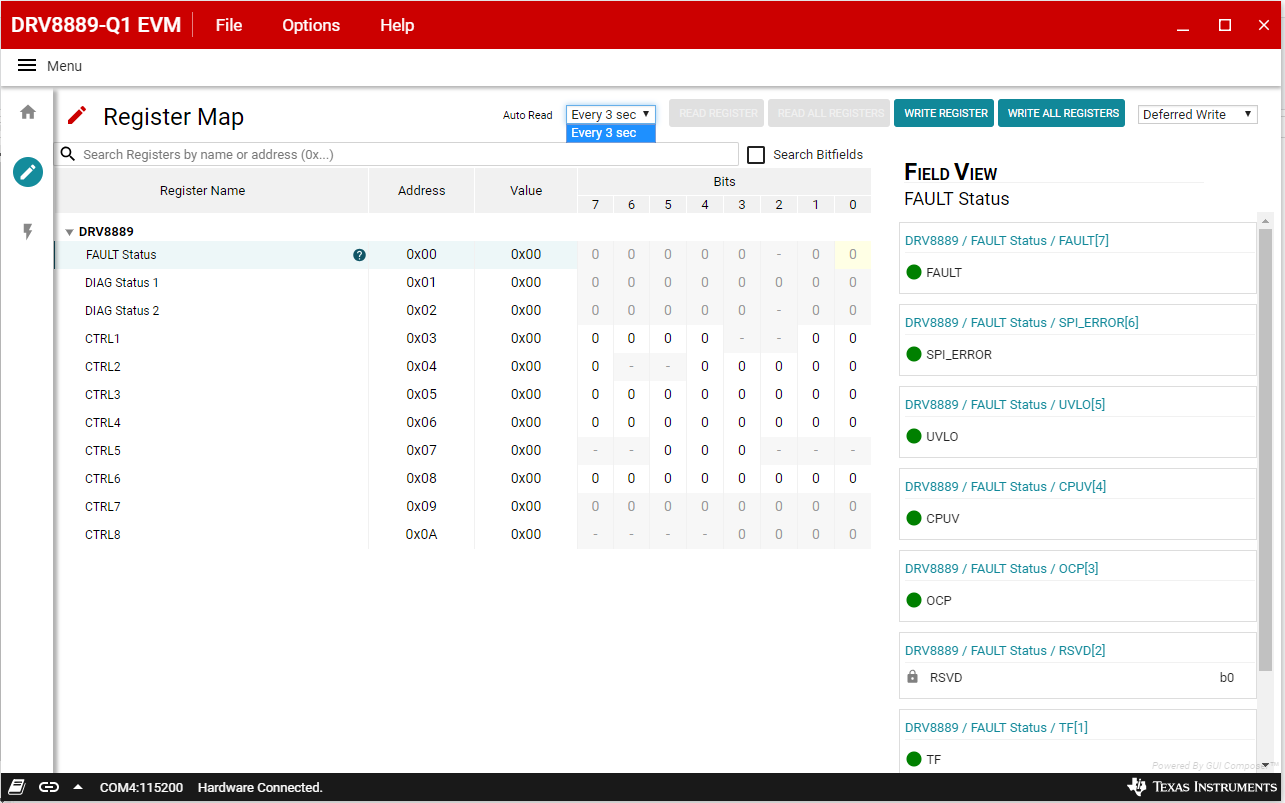Select the DIAG Status 1 register row
The width and height of the screenshot is (1285, 803).
point(462,283)
